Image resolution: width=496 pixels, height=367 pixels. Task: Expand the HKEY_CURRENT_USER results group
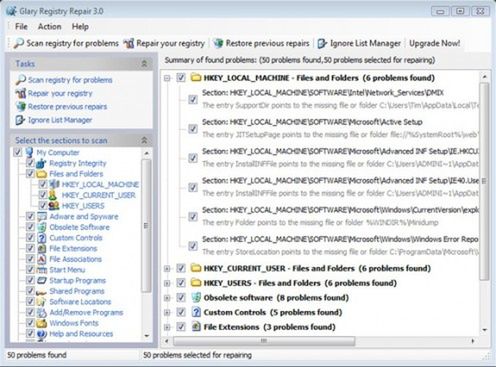coord(167,268)
